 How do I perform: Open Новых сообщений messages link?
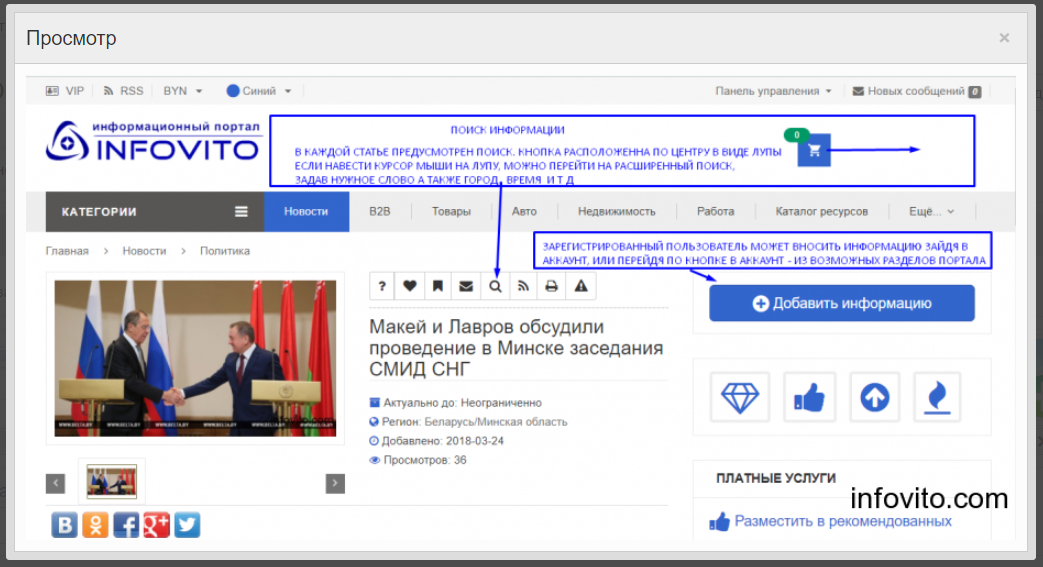click(917, 91)
